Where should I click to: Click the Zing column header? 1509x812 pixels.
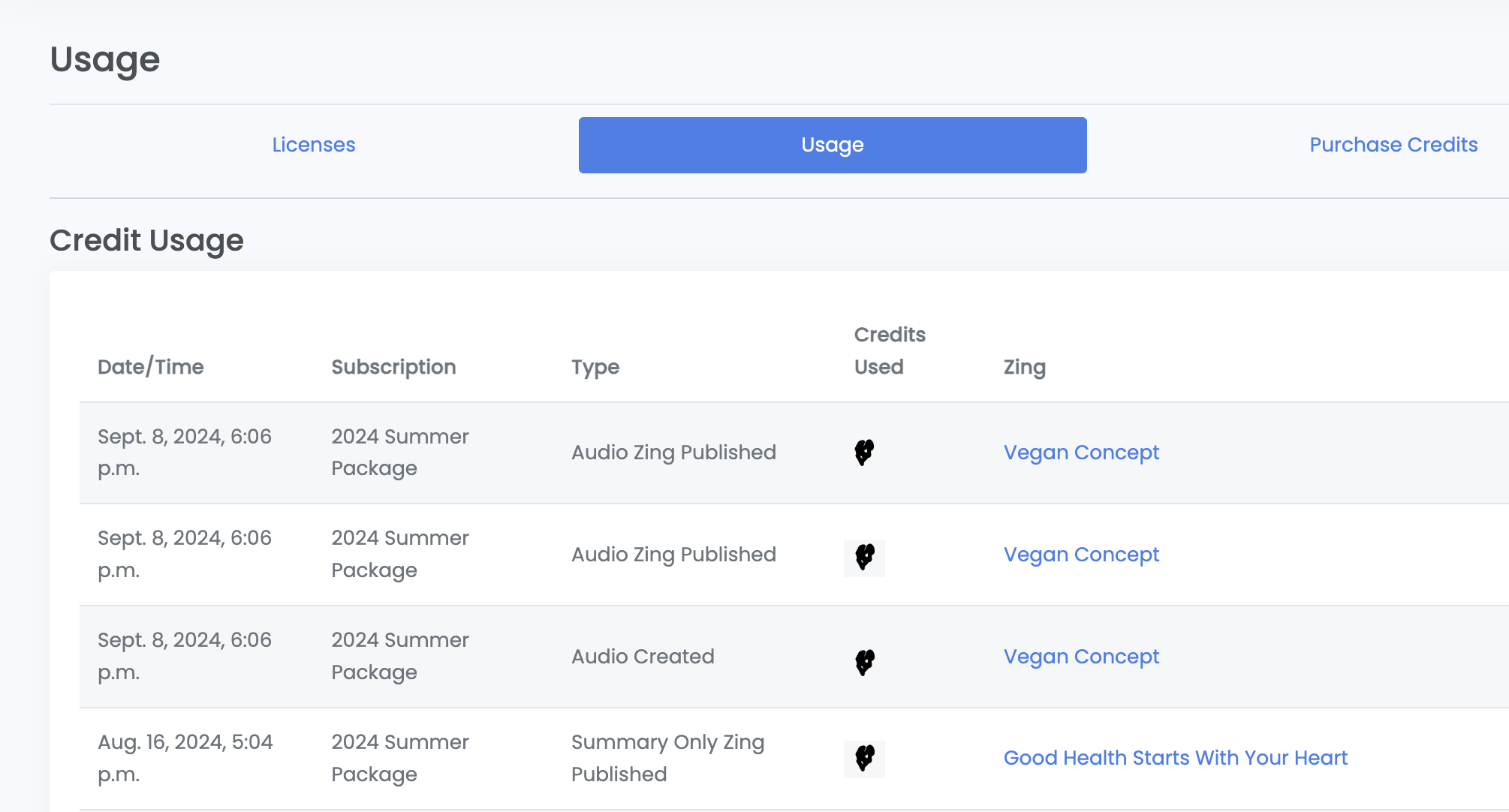click(x=1025, y=367)
